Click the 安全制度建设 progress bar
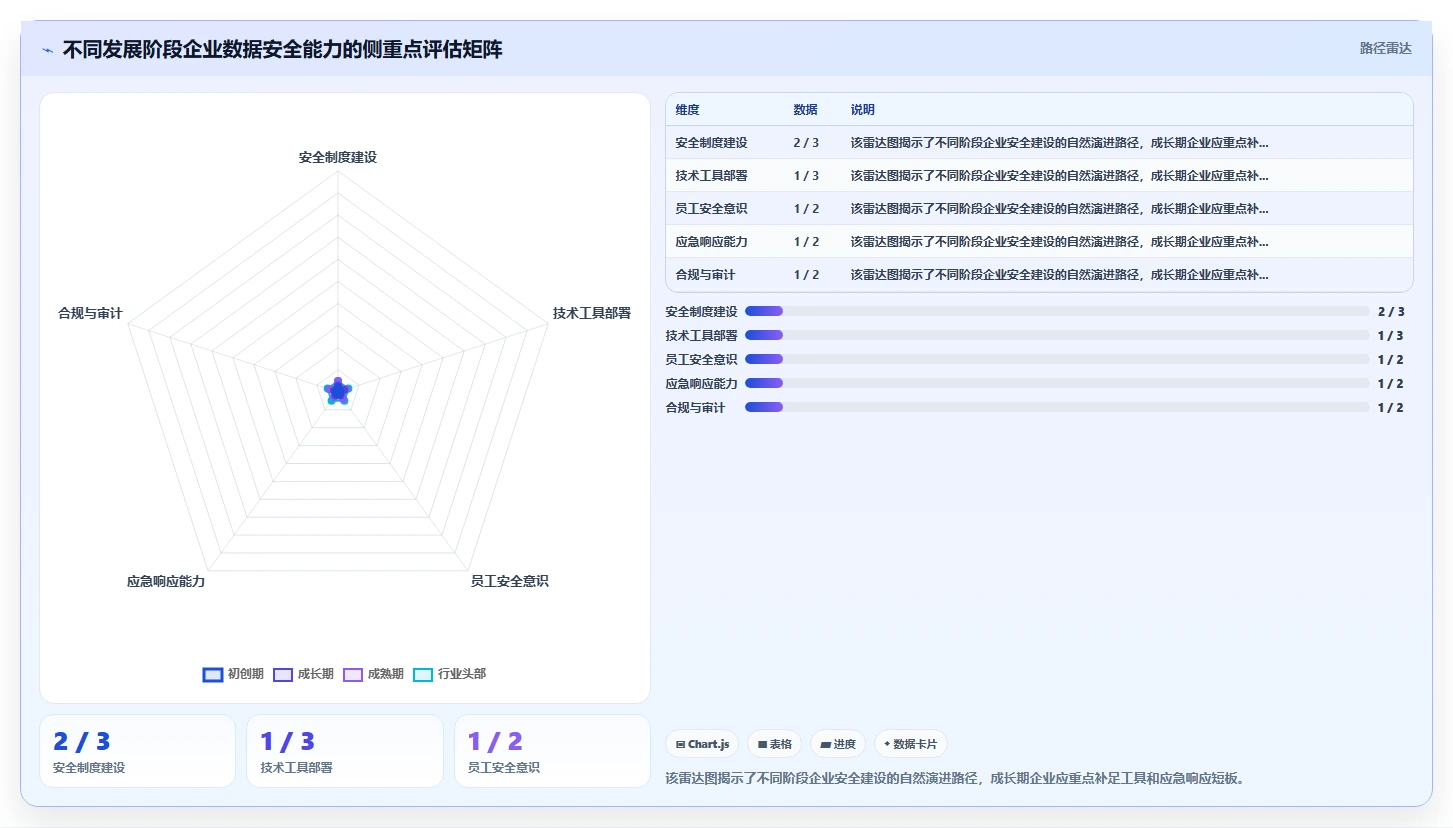Image resolution: width=1453 pixels, height=828 pixels. coord(1057,311)
